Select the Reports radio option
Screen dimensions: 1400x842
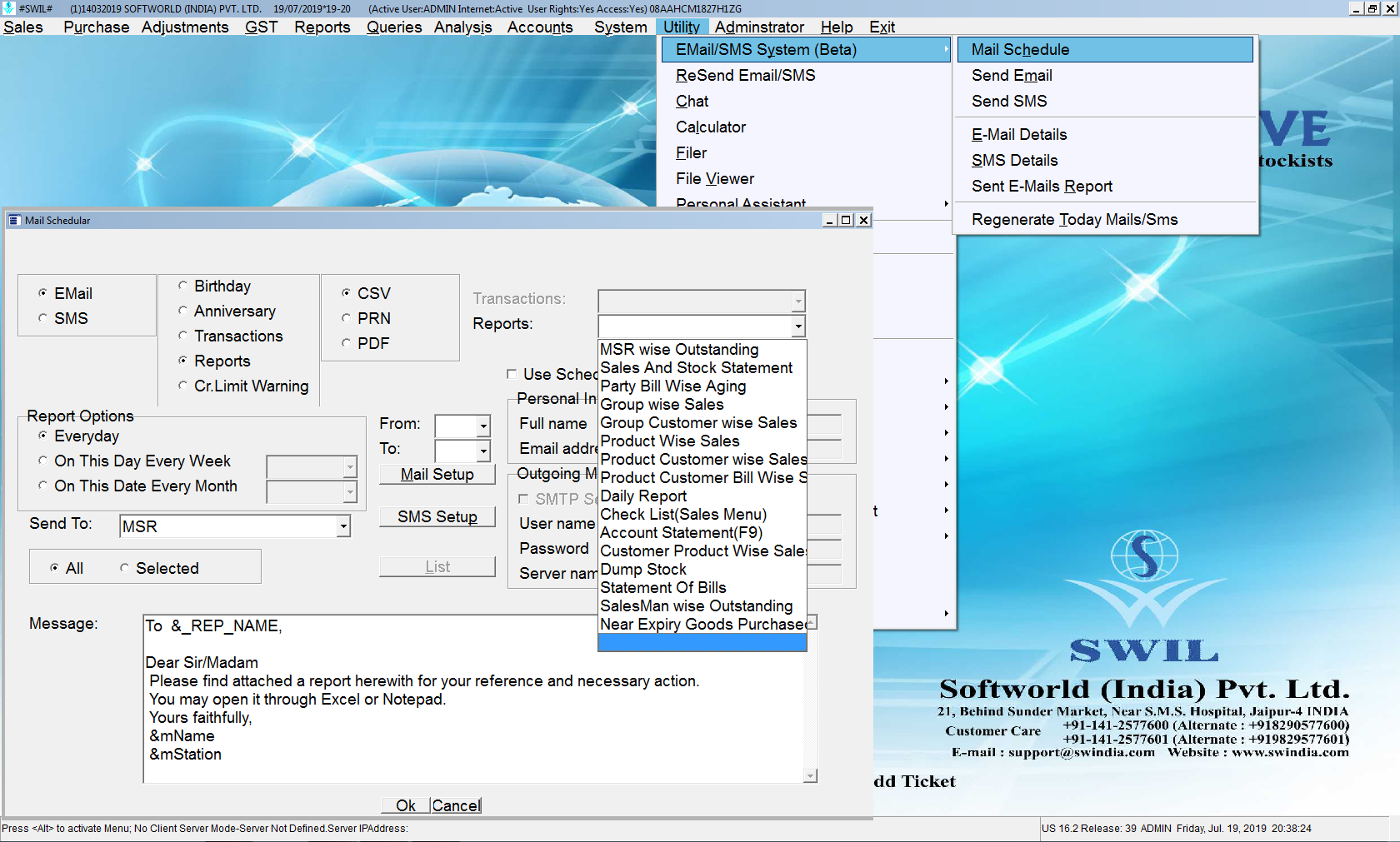tap(182, 361)
